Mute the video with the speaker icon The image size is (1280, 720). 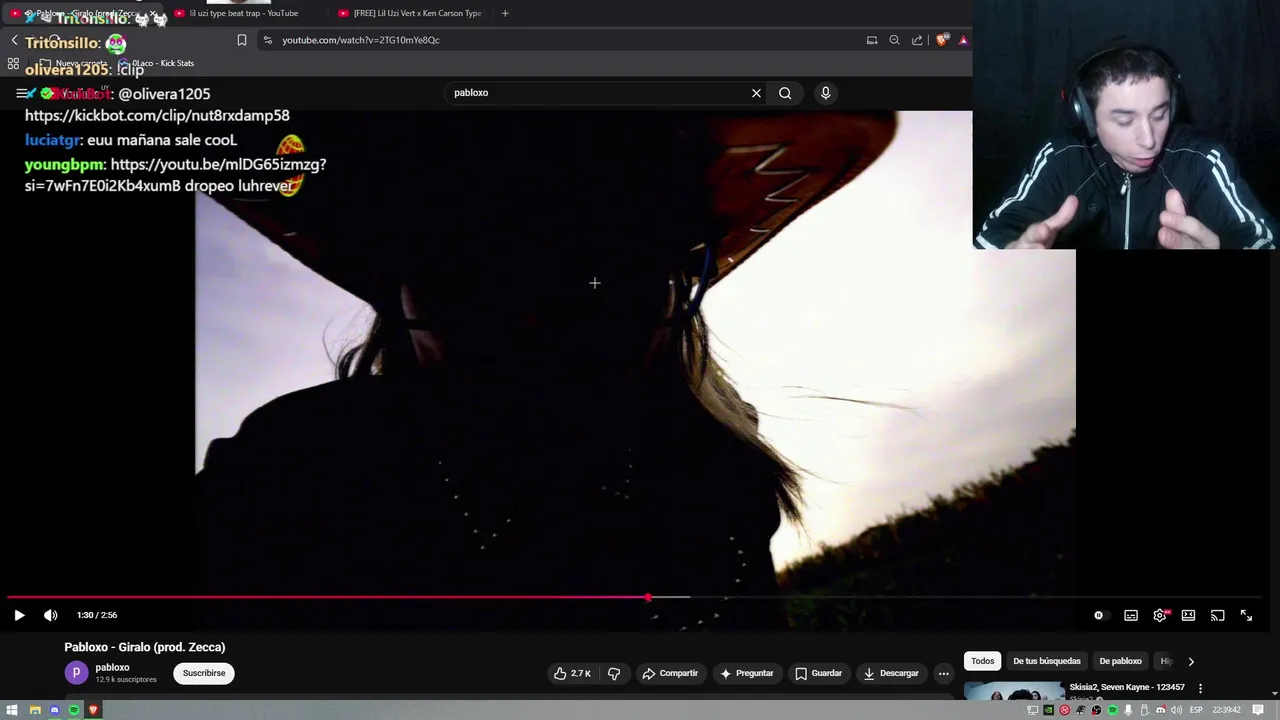(x=51, y=615)
